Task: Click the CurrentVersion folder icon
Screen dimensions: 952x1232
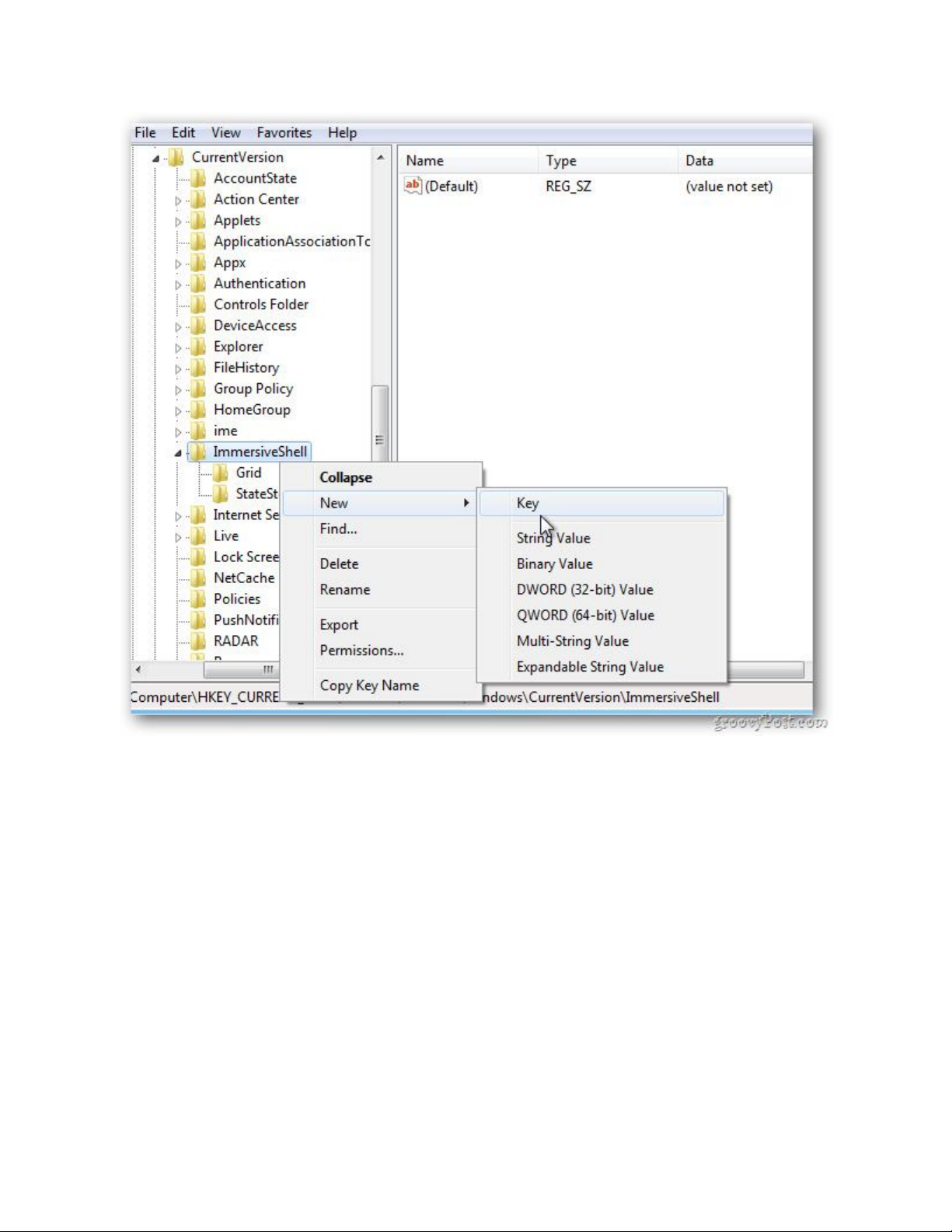Action: (176, 157)
